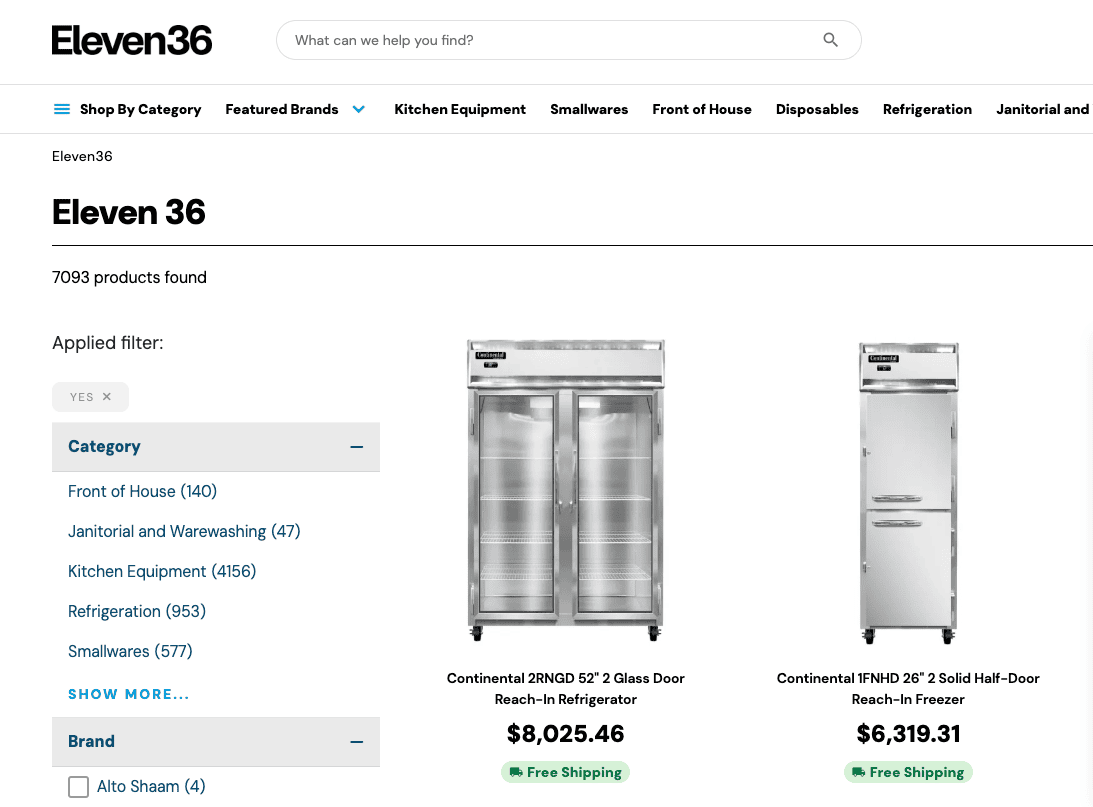Viewport: 1093px width, 807px height.
Task: Focus the product search field
Action: (x=569, y=40)
